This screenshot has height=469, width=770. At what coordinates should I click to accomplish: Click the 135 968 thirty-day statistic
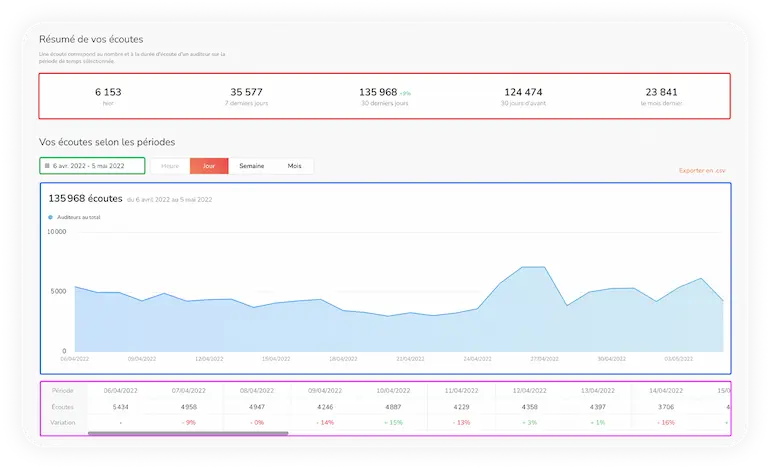coord(385,96)
